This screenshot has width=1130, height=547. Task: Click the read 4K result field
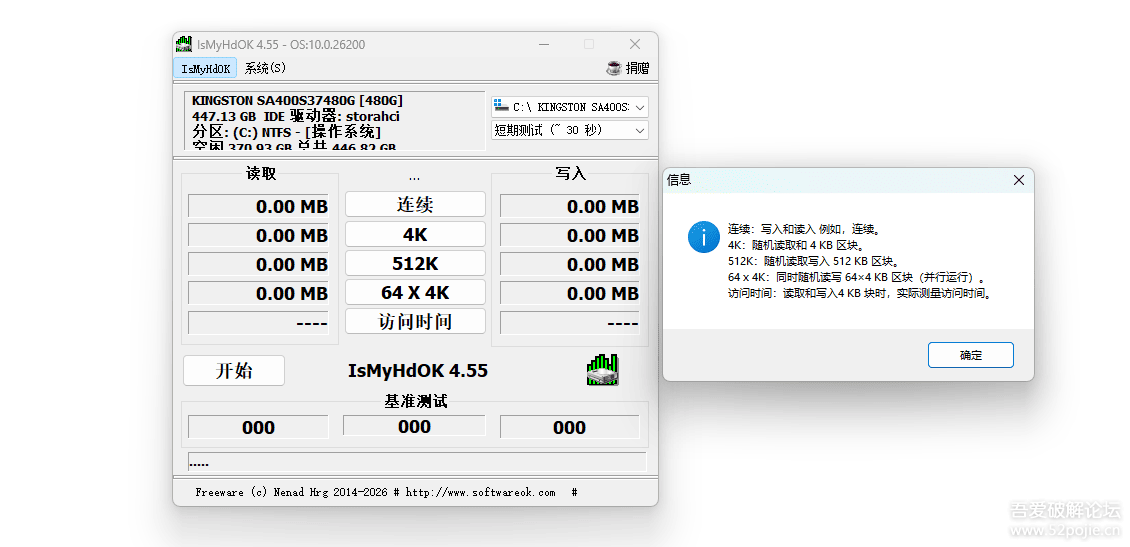point(258,235)
